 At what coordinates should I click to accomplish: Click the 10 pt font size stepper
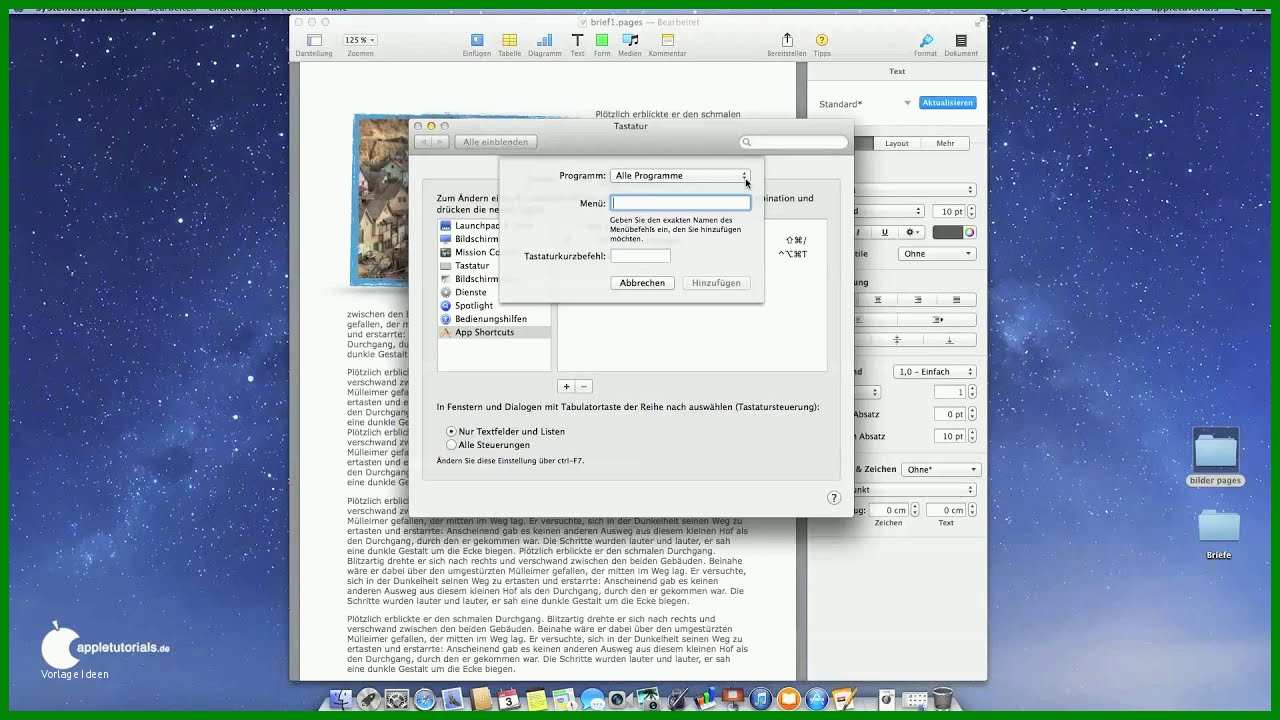971,211
